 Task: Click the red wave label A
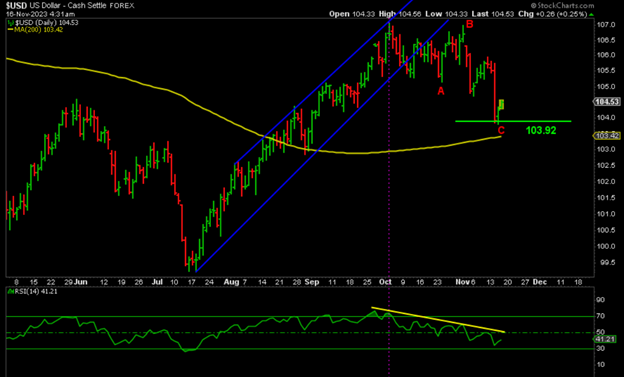(x=441, y=91)
